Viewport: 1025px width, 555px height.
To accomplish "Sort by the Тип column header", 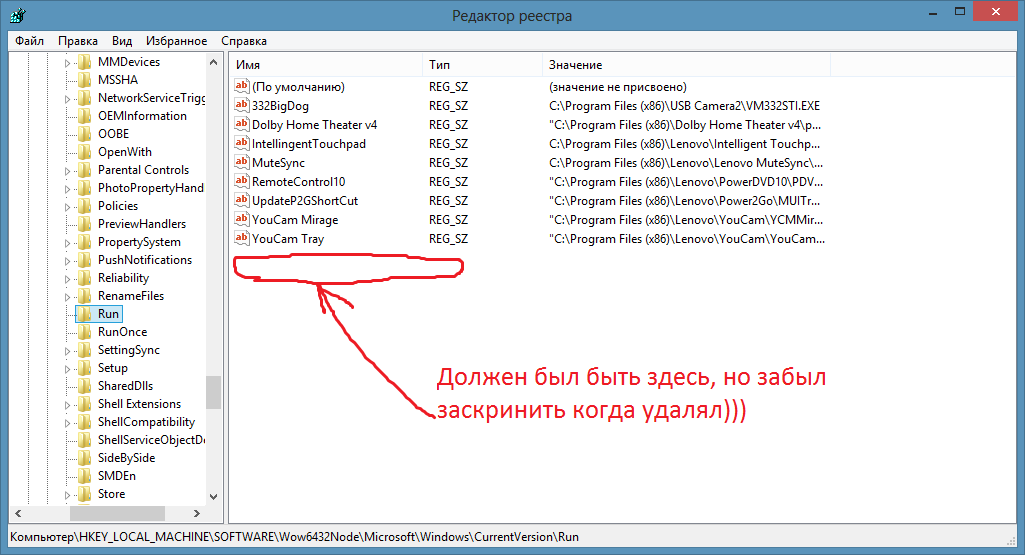I will 482,65.
